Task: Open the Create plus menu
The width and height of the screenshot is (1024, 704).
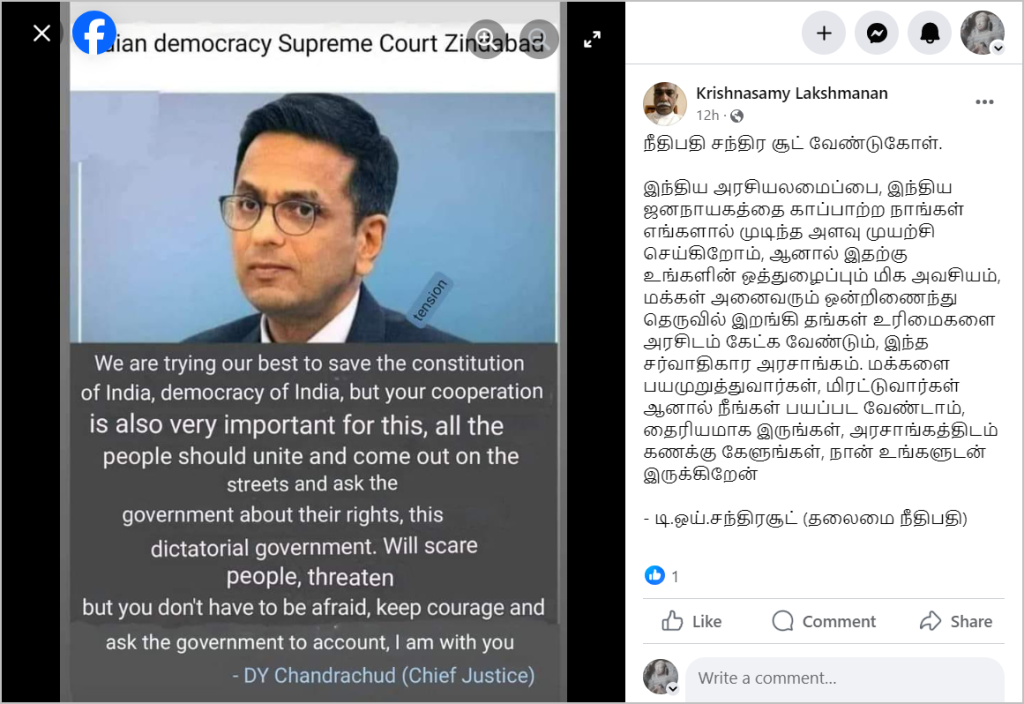Action: 824,33
